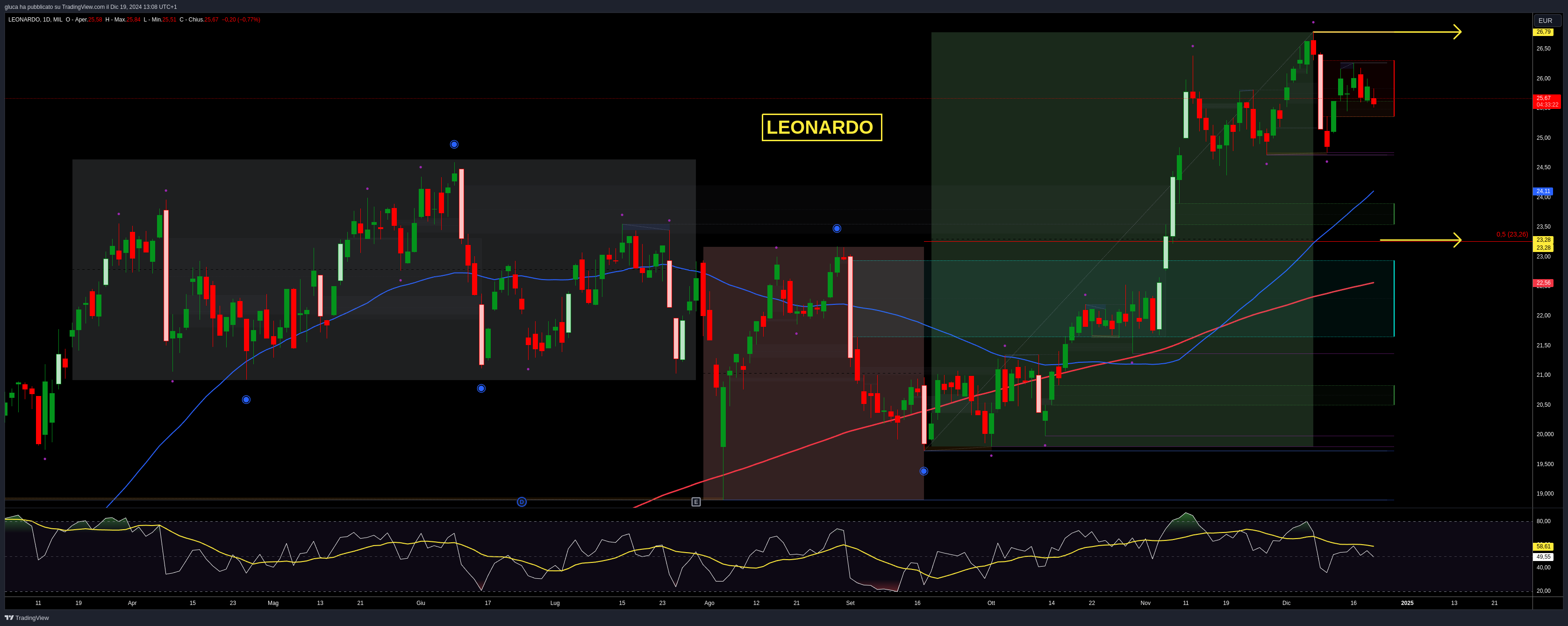Click the Lug label on time axis
1568x626 pixels.
[x=554, y=603]
